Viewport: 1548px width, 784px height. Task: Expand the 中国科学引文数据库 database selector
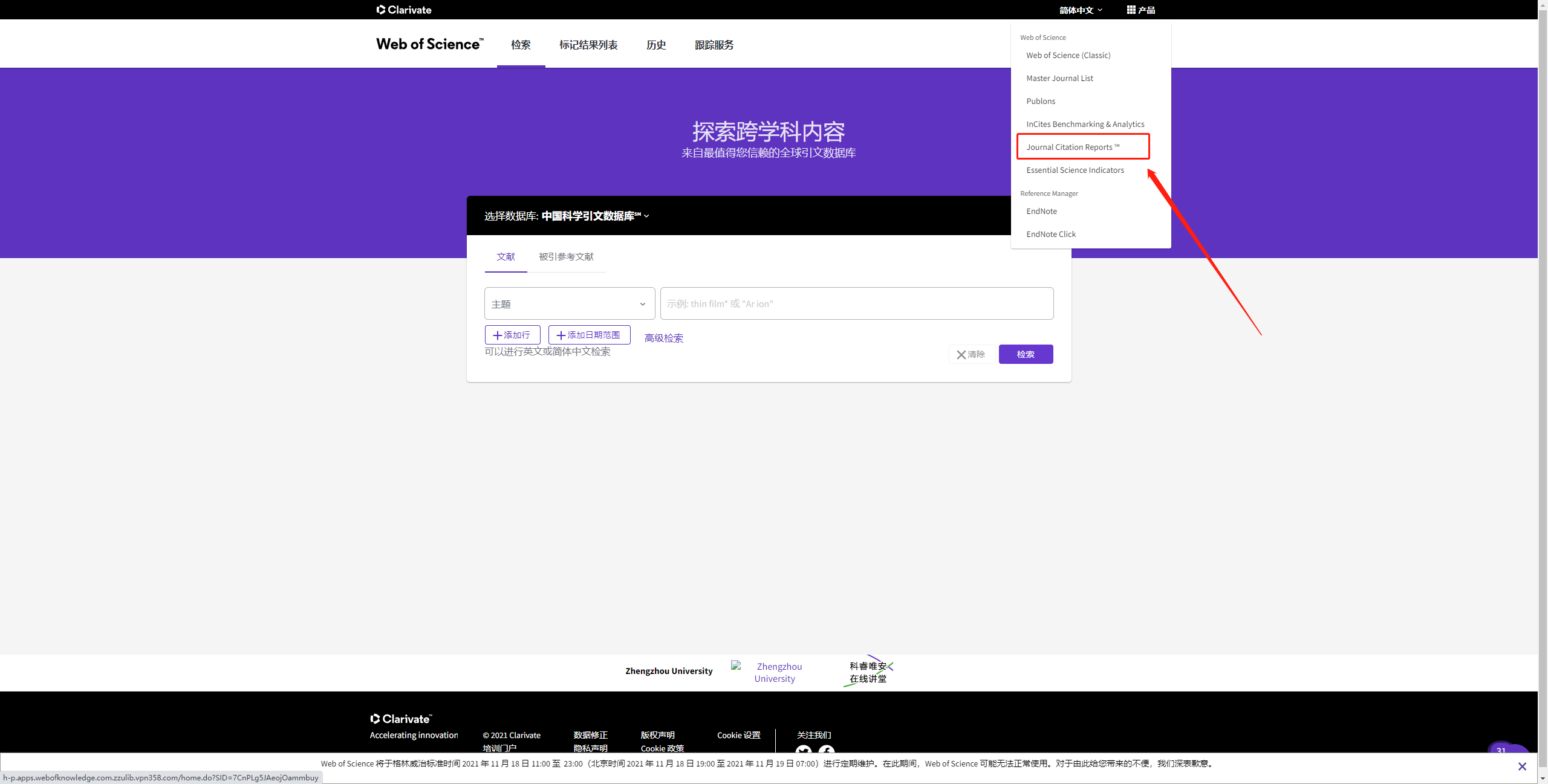point(596,216)
